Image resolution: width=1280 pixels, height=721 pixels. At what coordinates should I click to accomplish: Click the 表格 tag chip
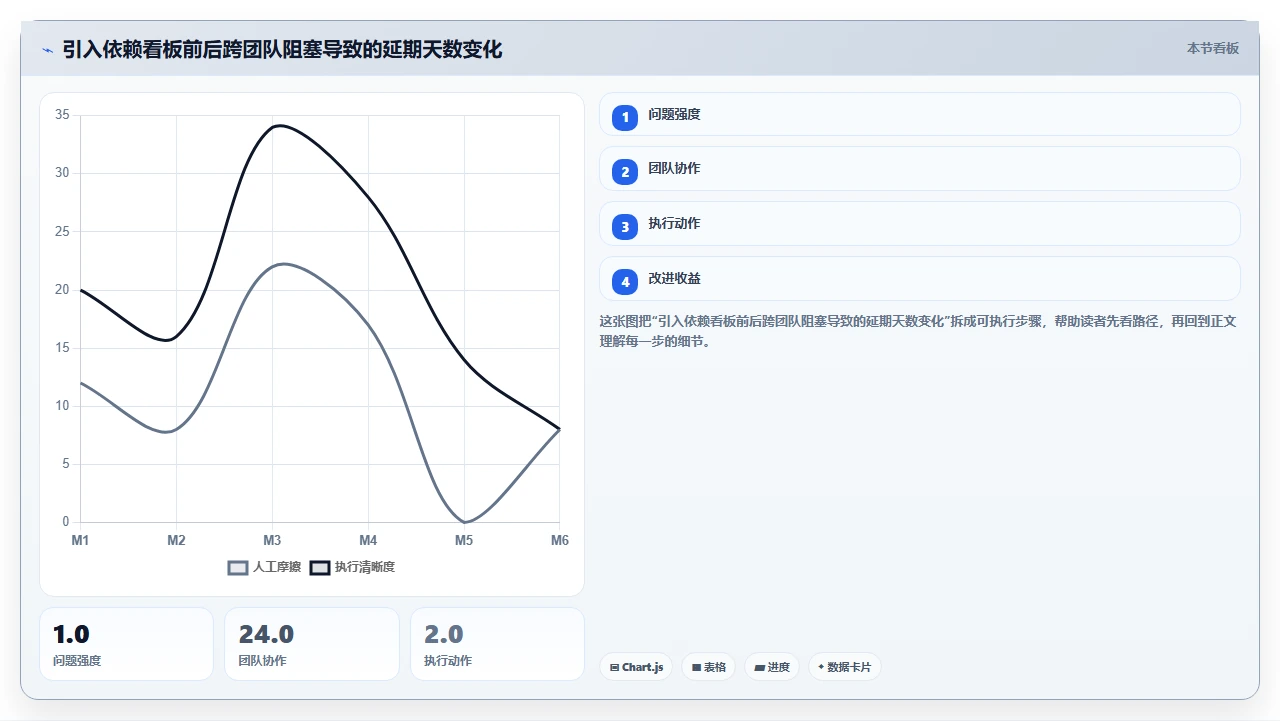709,667
